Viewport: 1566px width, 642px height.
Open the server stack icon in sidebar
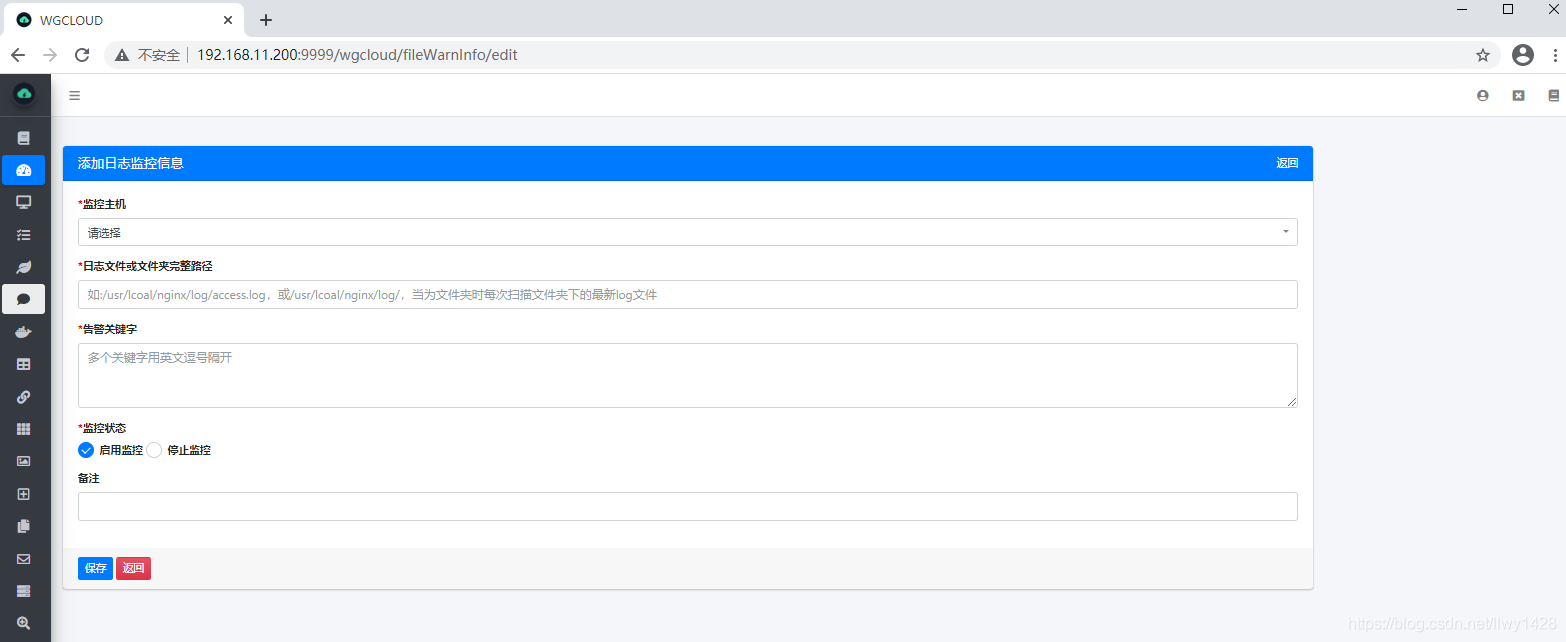coord(24,591)
